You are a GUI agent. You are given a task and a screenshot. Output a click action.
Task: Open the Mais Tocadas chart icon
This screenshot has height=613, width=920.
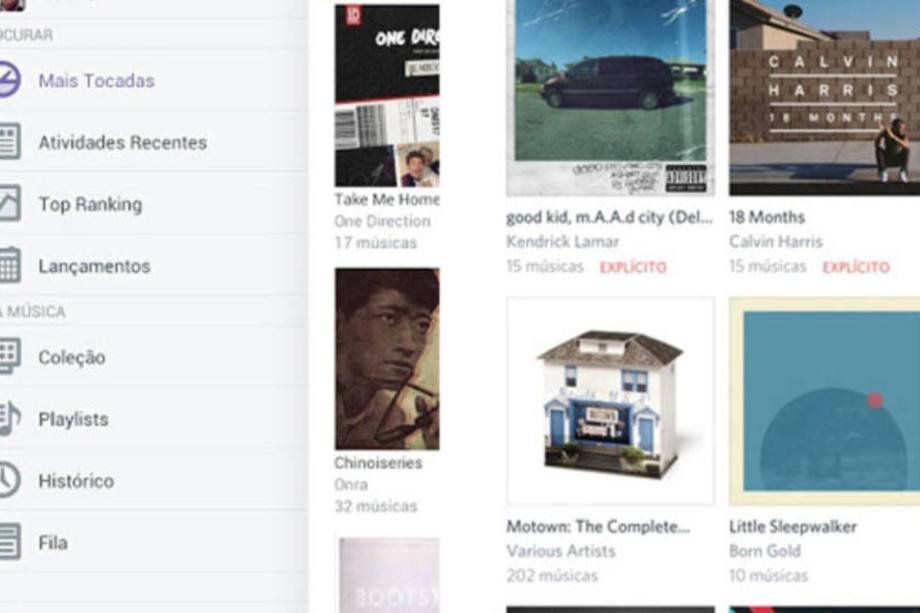9,79
